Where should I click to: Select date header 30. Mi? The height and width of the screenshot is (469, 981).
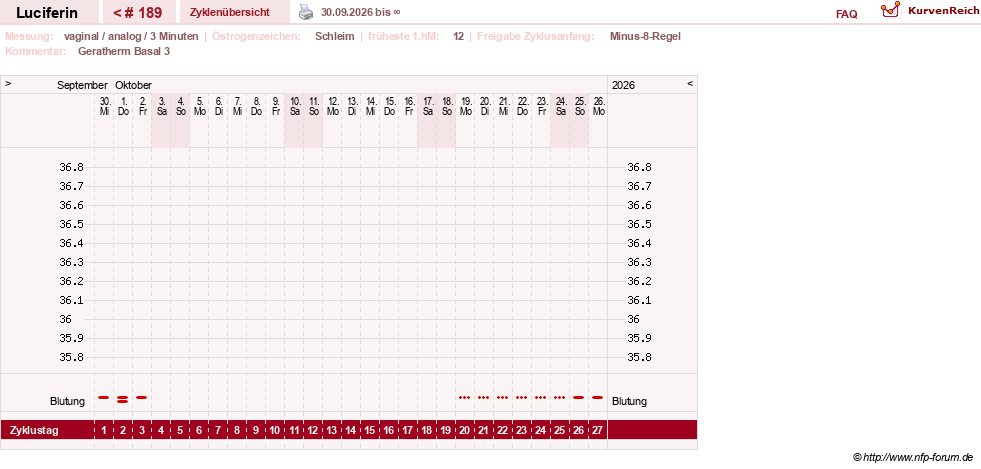(x=104, y=106)
